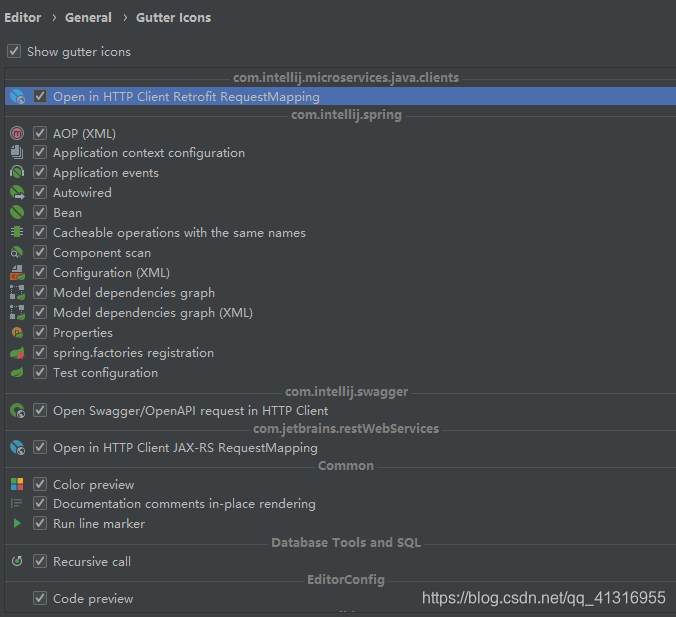Viewport: 676px width, 617px height.
Task: Uncheck JAX-RS RequestMapping checkbox
Action: click(40, 447)
